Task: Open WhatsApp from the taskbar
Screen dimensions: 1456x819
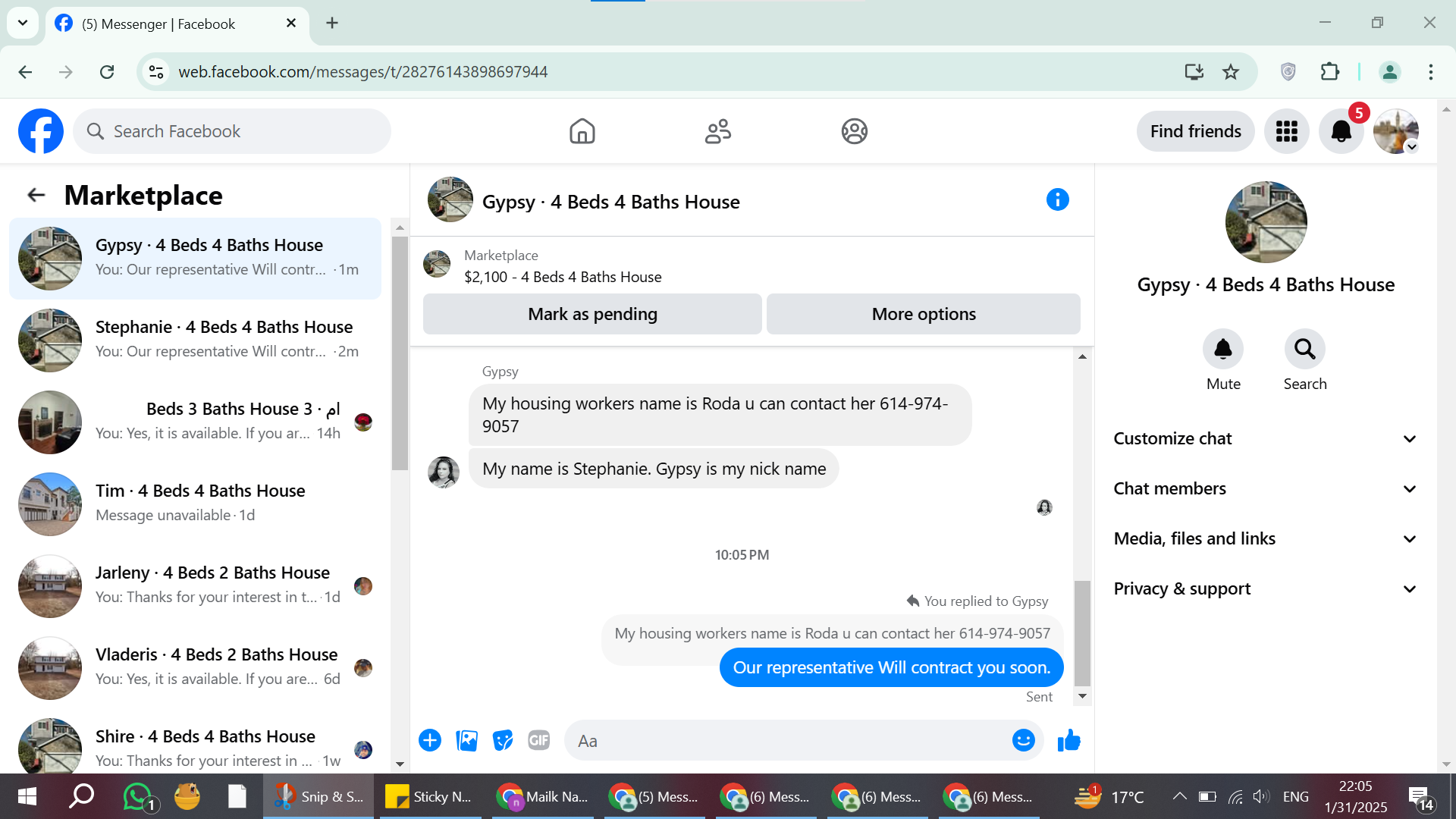Action: pos(138,796)
